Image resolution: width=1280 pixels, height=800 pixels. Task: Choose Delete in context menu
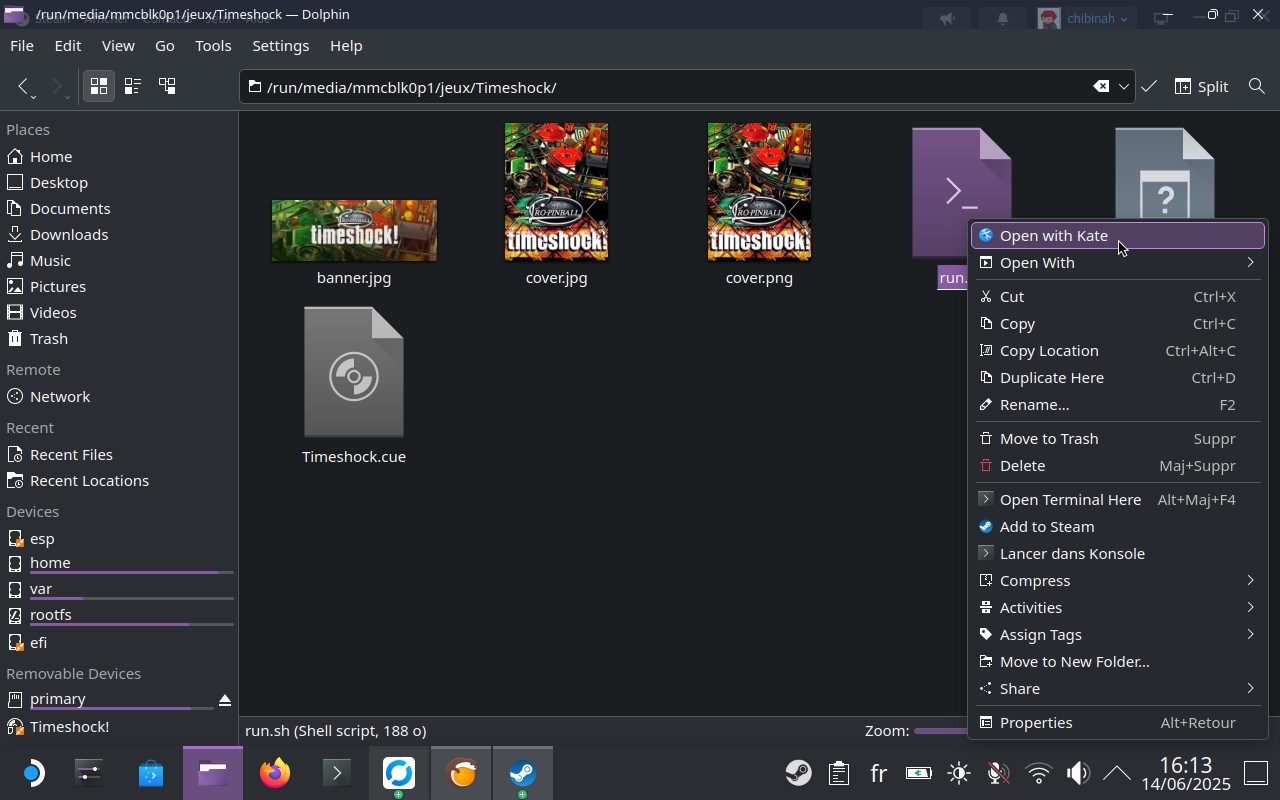[x=1118, y=466]
